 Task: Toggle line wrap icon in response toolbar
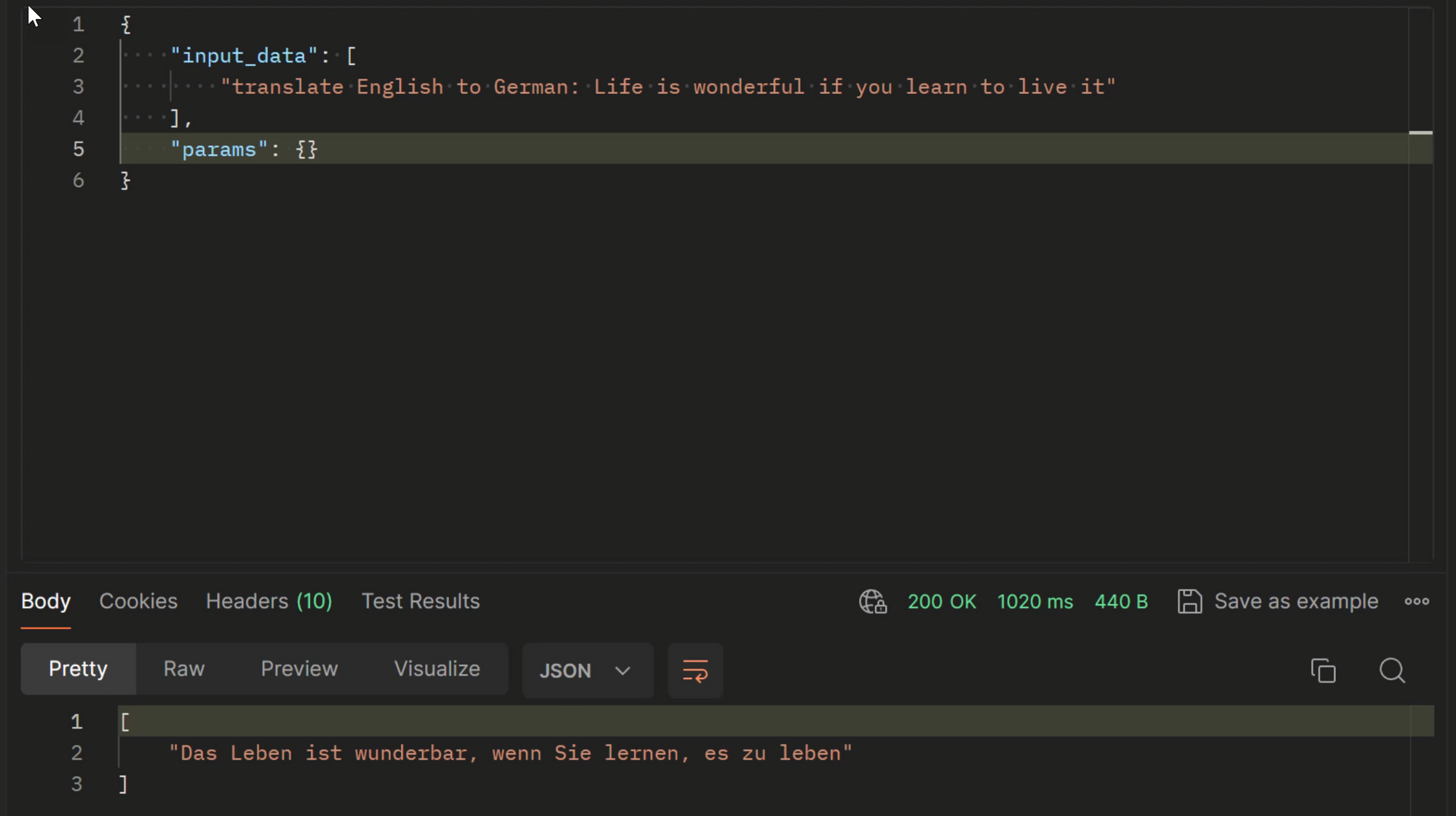[695, 670]
